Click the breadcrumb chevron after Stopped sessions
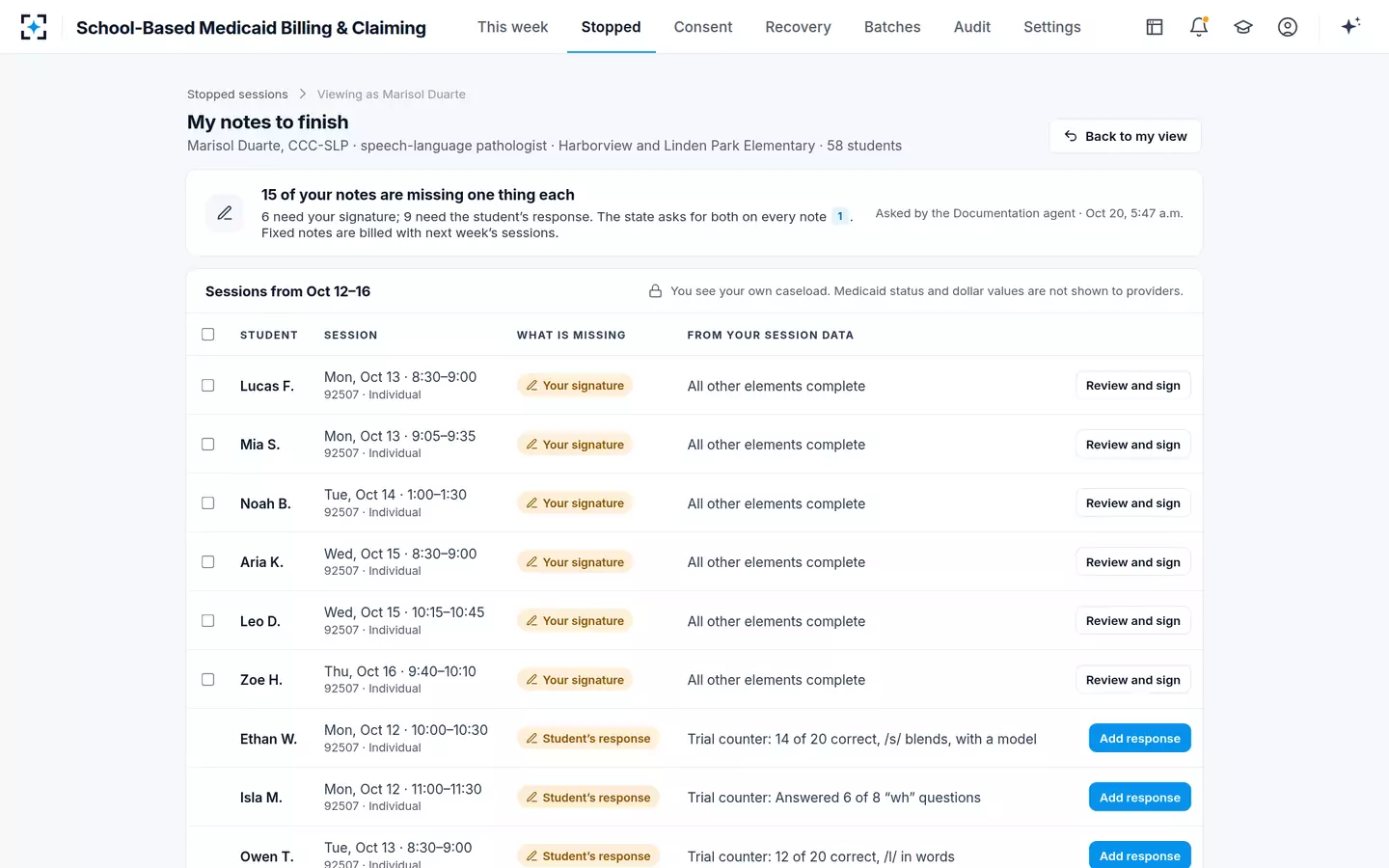This screenshot has width=1389, height=868. (303, 94)
